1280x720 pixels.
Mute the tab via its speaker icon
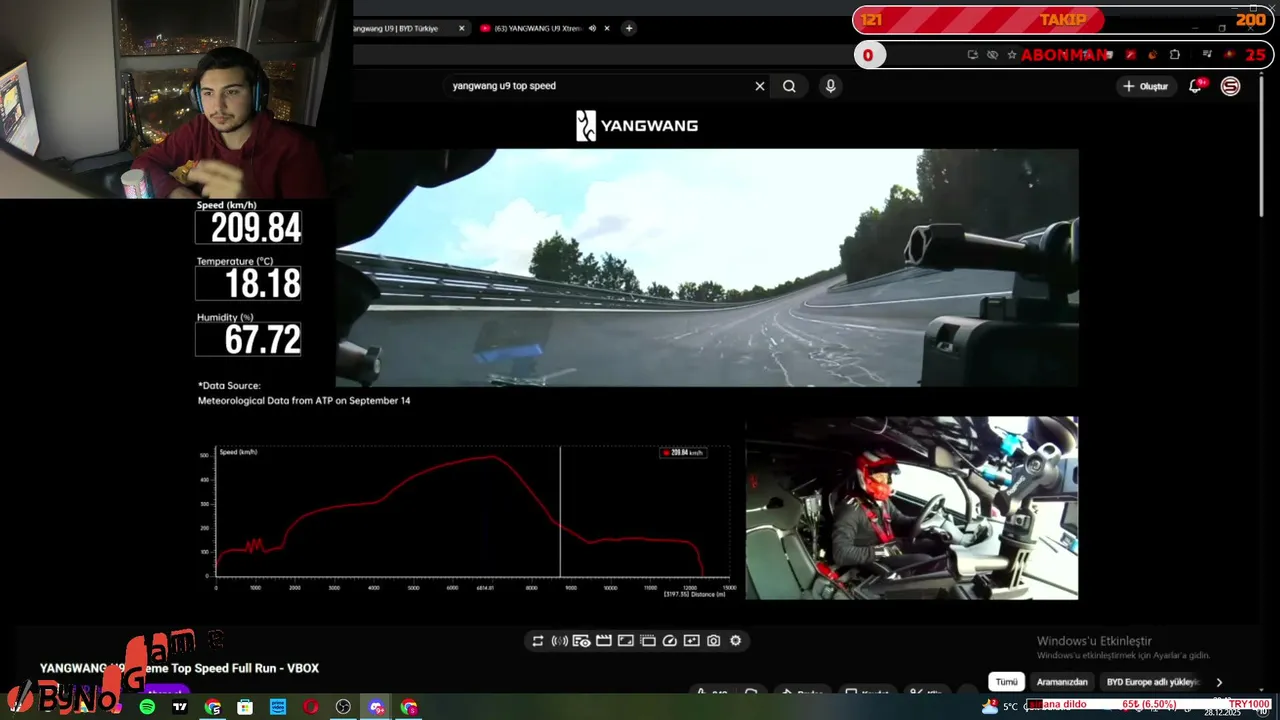pyautogui.click(x=592, y=28)
